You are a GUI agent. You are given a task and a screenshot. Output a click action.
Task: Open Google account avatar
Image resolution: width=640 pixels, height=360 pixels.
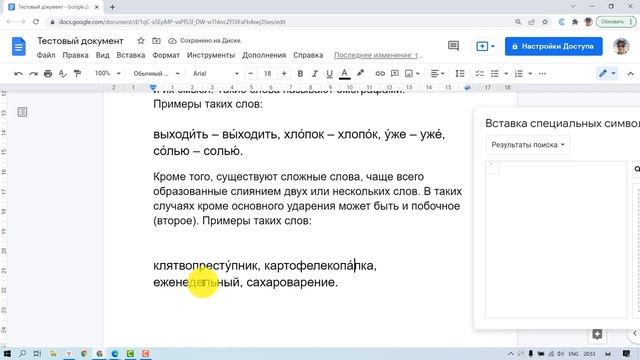621,46
